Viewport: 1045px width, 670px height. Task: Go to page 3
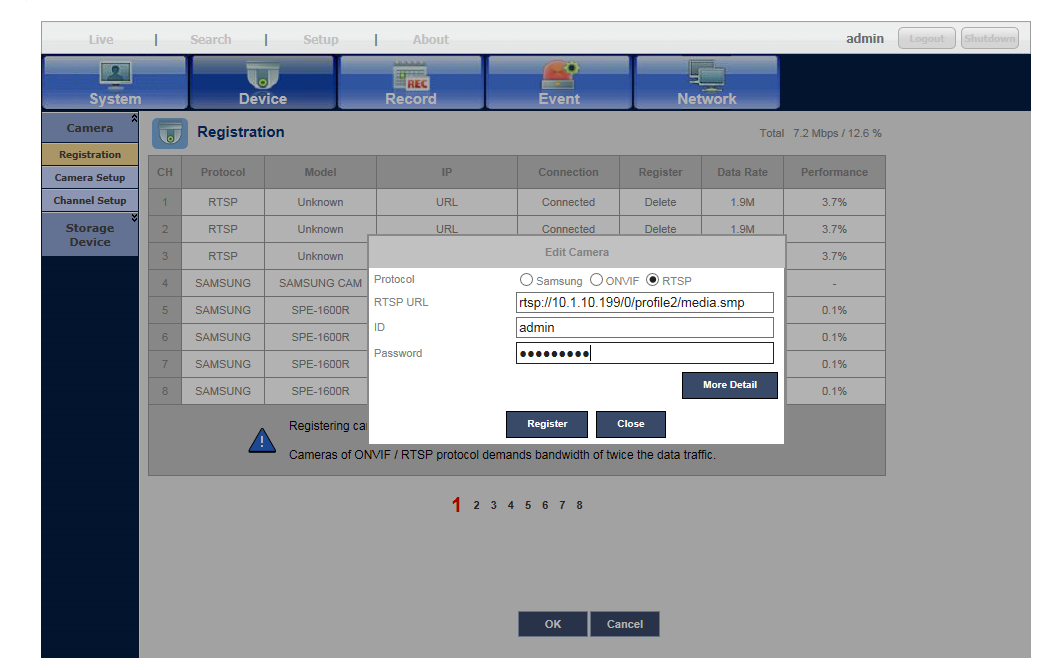click(x=494, y=505)
